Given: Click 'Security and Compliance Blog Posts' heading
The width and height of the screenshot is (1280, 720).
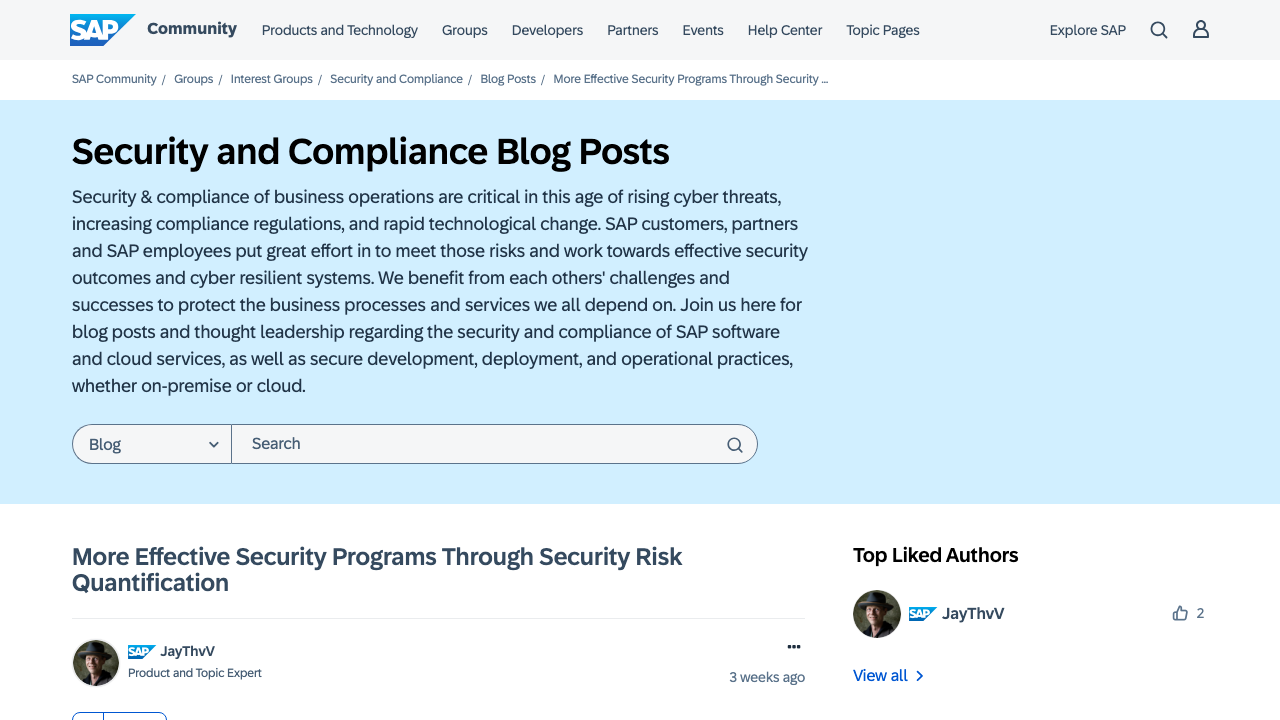Looking at the screenshot, I should [x=371, y=152].
